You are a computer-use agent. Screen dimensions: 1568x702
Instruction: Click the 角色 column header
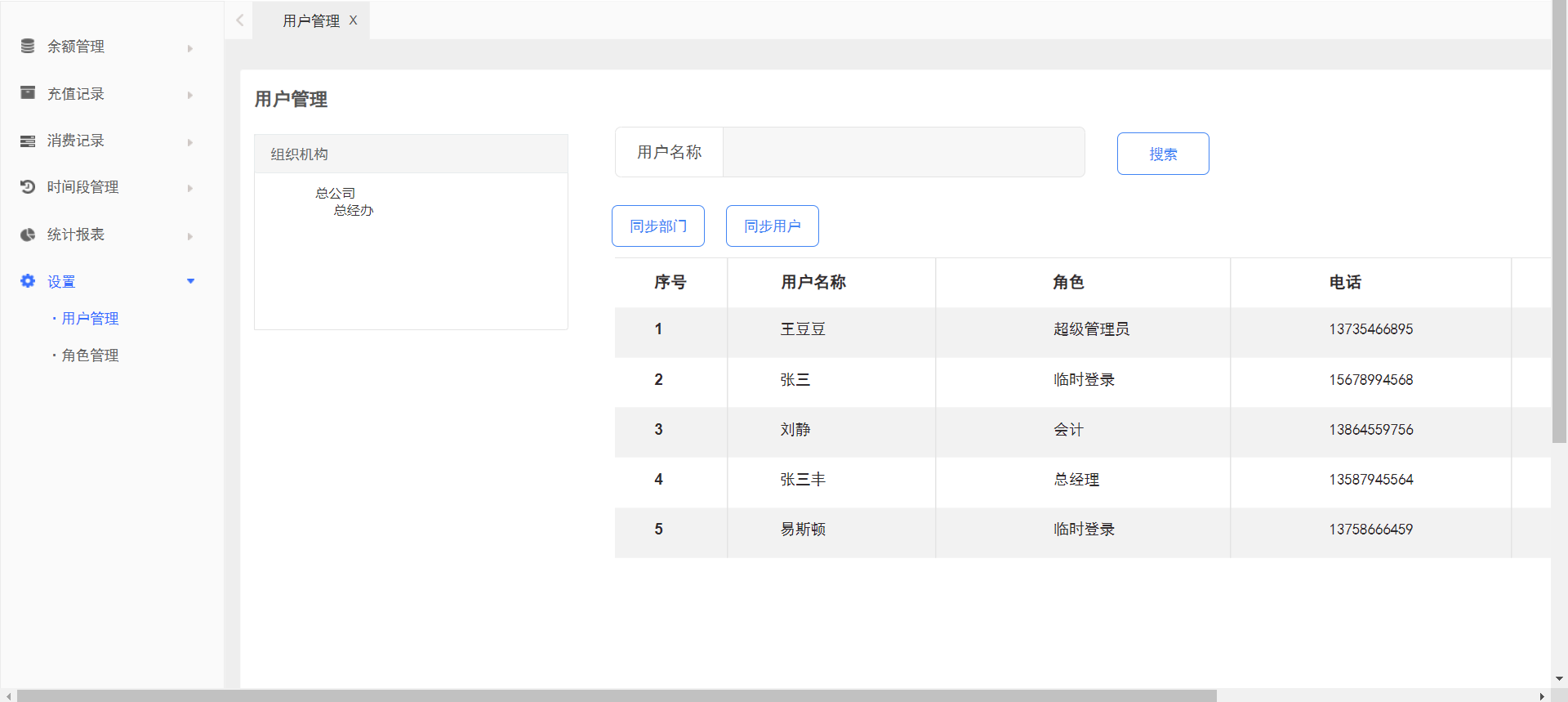(x=1068, y=282)
